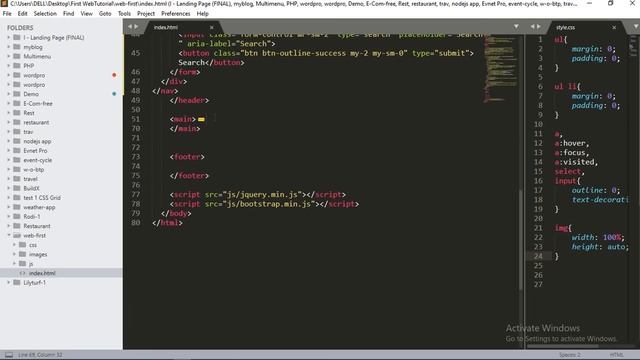Go to previous tab in left pane
The height and width of the screenshot is (360, 640).
tap(130, 27)
